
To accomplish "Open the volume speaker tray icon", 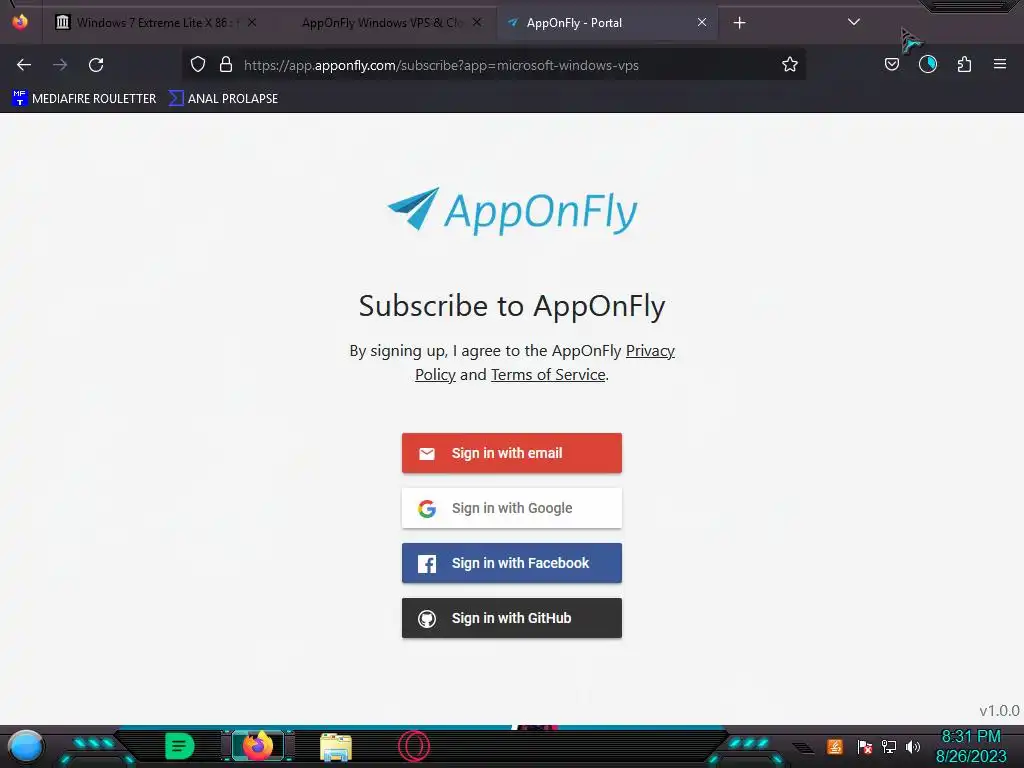I will [x=913, y=746].
